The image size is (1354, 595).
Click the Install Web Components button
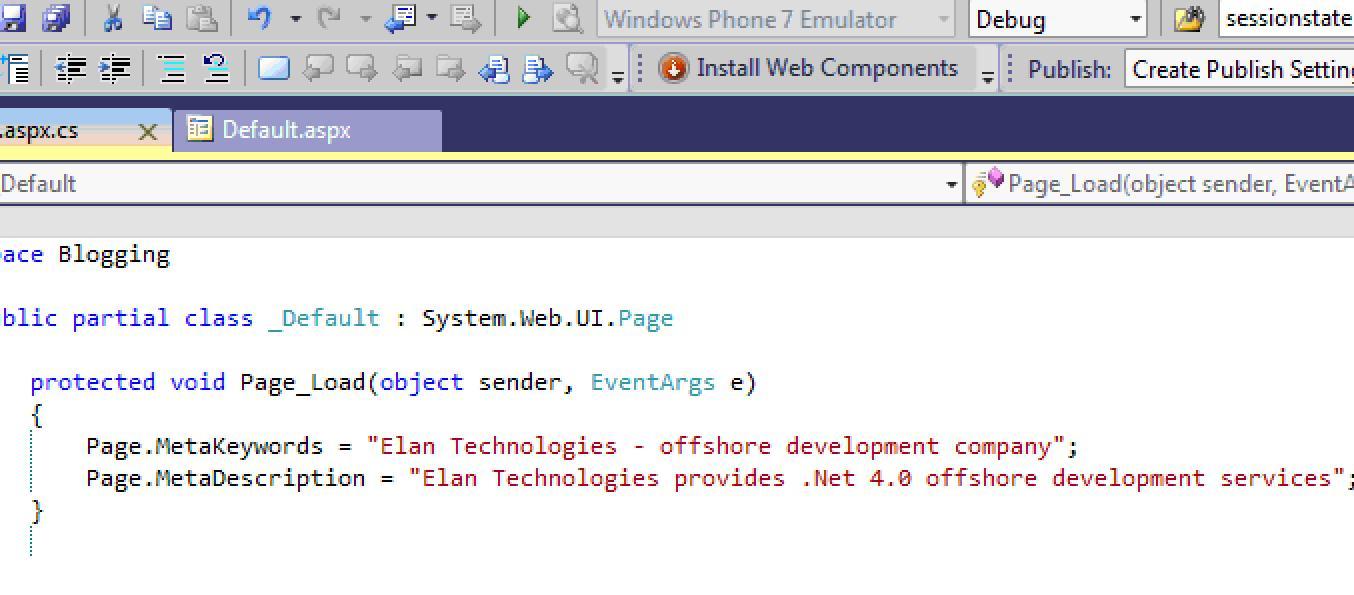coord(810,68)
